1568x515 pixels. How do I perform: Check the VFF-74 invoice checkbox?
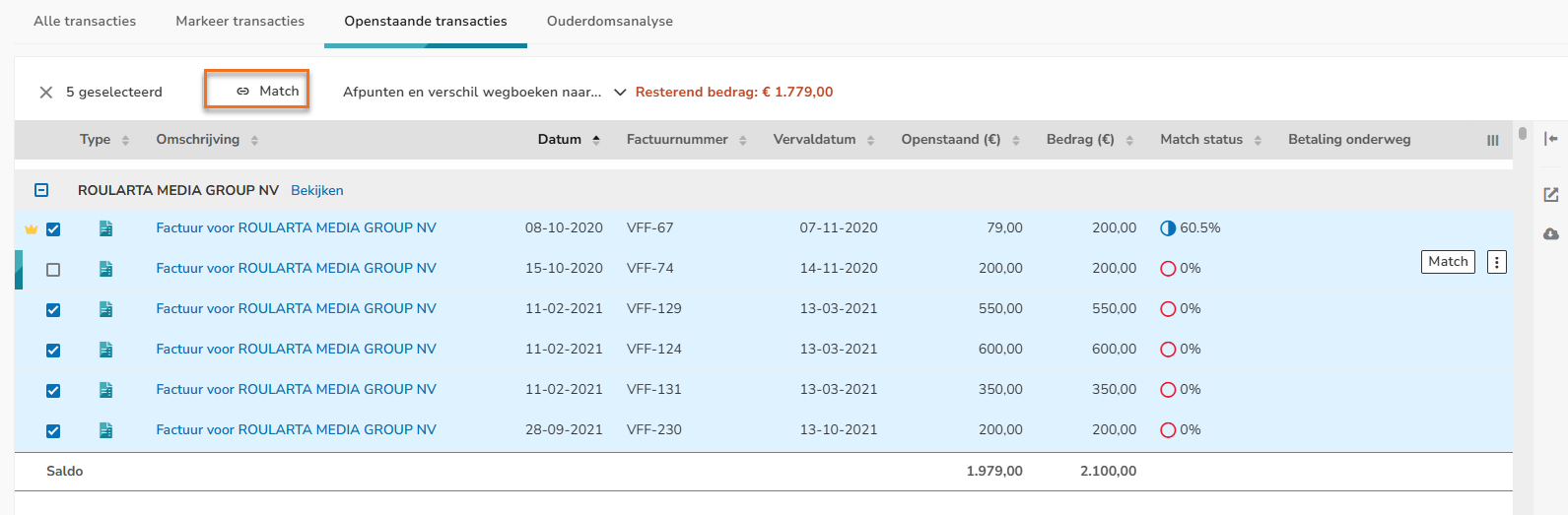point(53,270)
